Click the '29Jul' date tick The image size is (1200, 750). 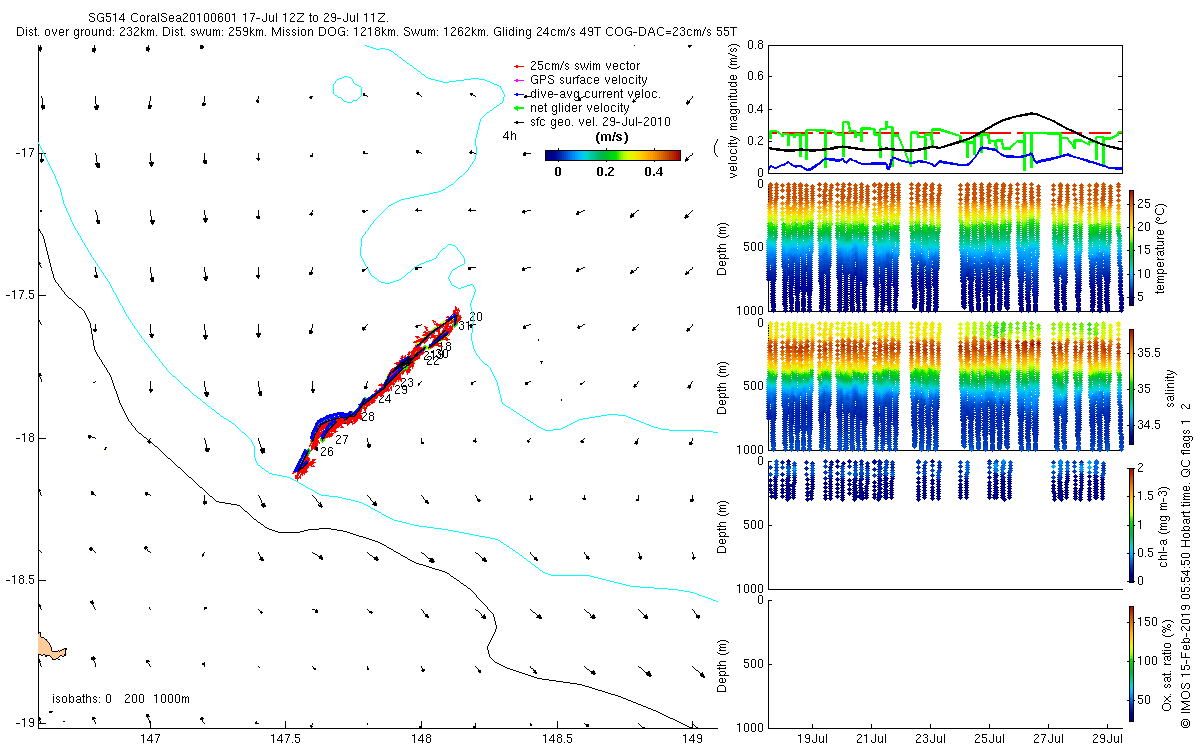pyautogui.click(x=1107, y=739)
